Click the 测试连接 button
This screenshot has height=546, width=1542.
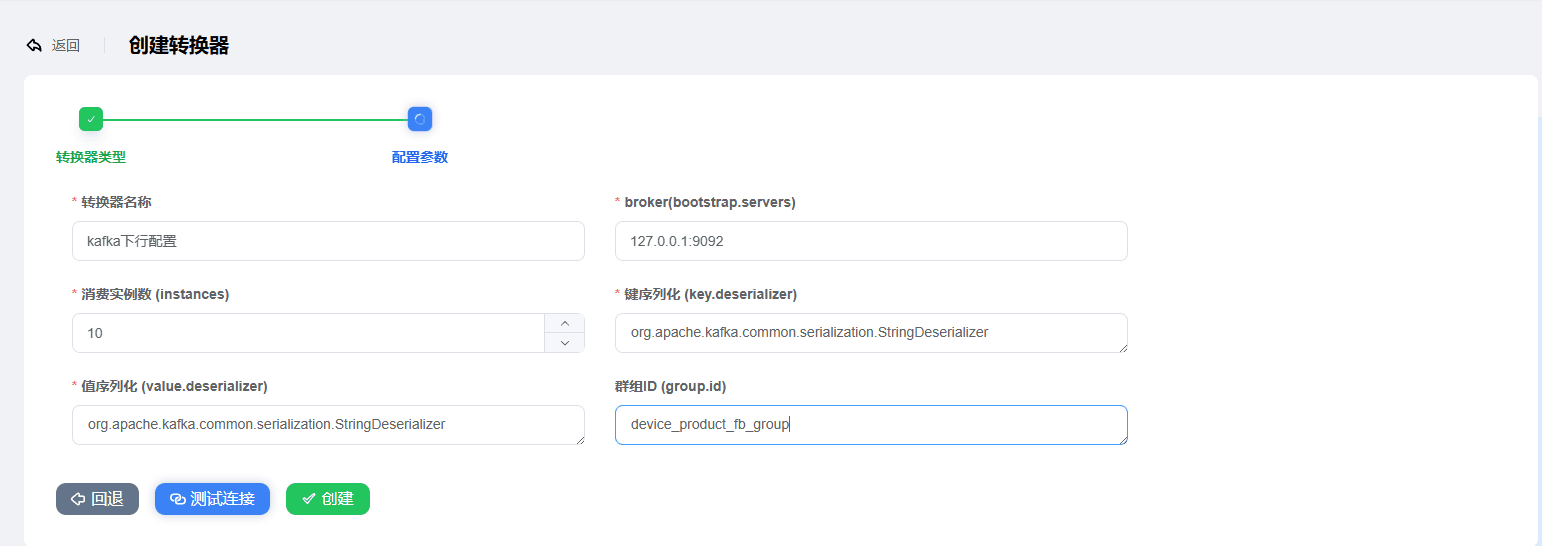(212, 499)
